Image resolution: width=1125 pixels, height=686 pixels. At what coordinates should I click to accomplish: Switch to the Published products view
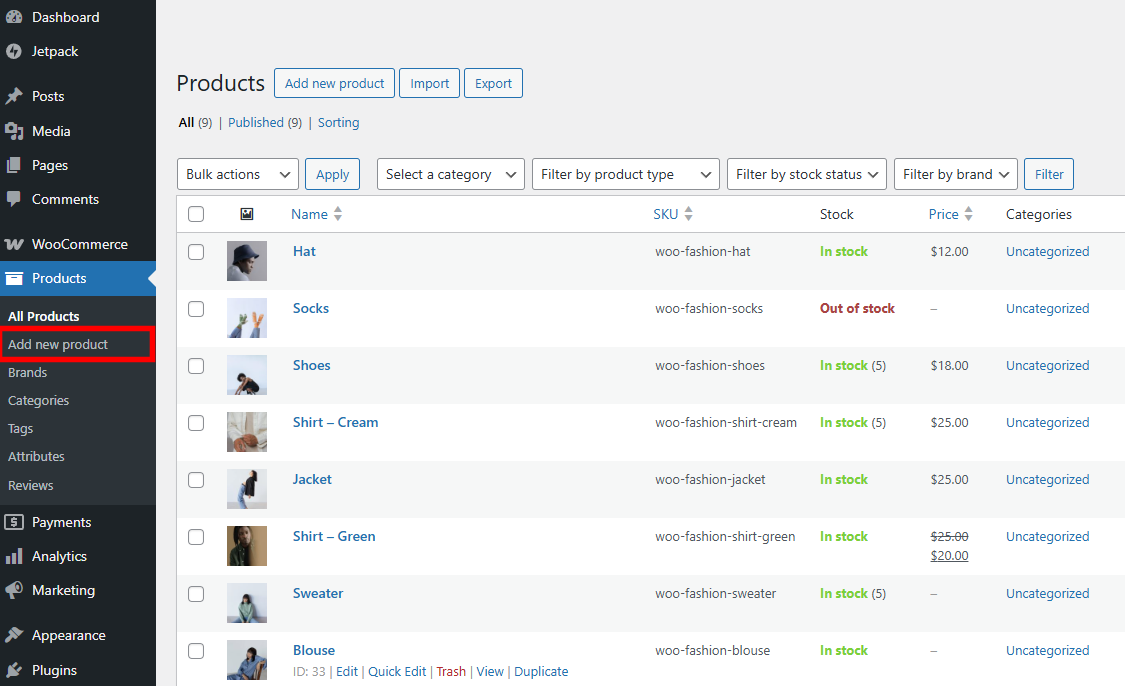[x=256, y=122]
